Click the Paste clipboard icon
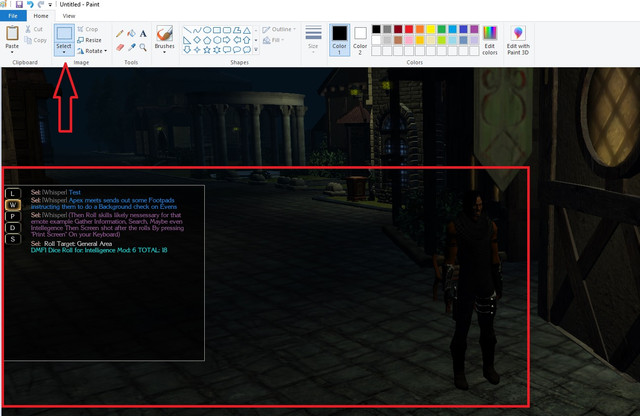 click(12, 33)
